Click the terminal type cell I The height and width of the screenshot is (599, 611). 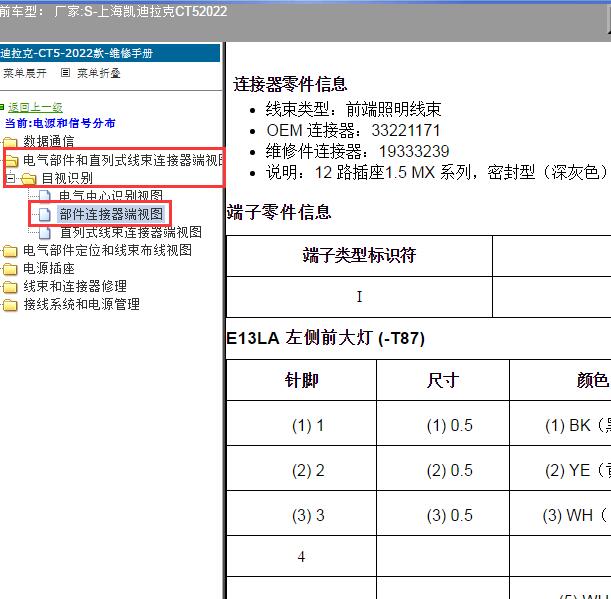tap(359, 297)
